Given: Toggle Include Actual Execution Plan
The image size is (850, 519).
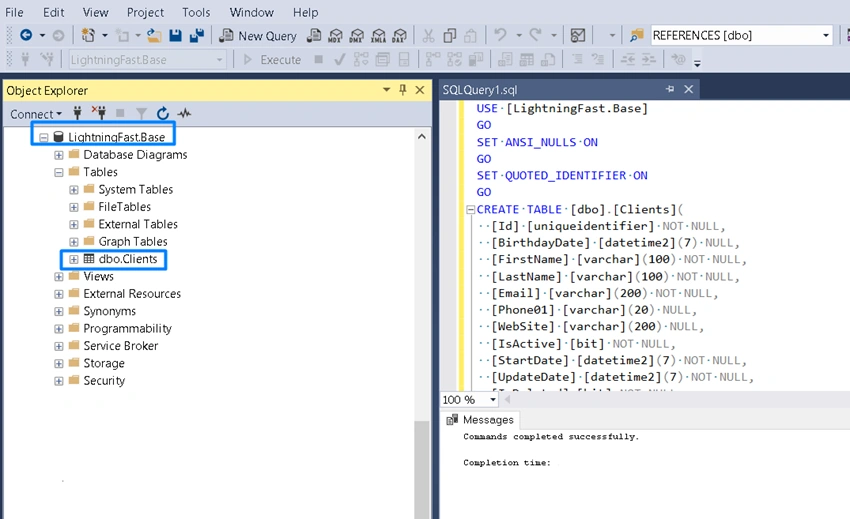Looking at the screenshot, I should (x=433, y=59).
